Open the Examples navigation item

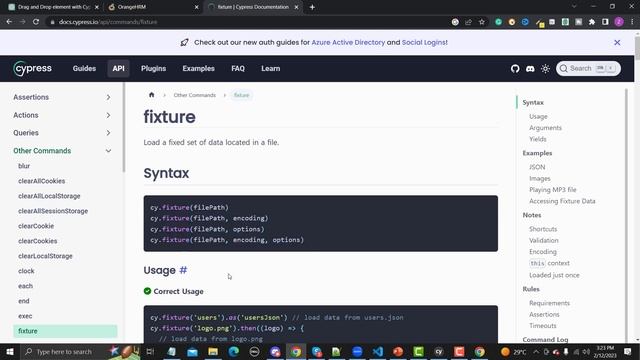(x=198, y=69)
